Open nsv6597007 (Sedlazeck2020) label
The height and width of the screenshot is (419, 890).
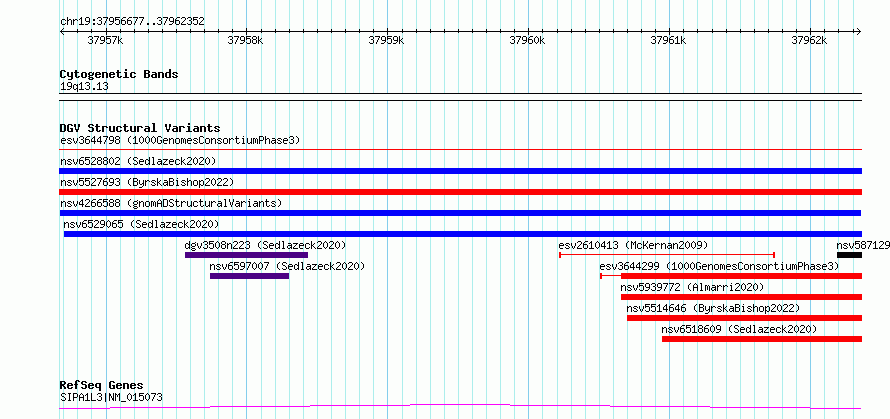287,266
